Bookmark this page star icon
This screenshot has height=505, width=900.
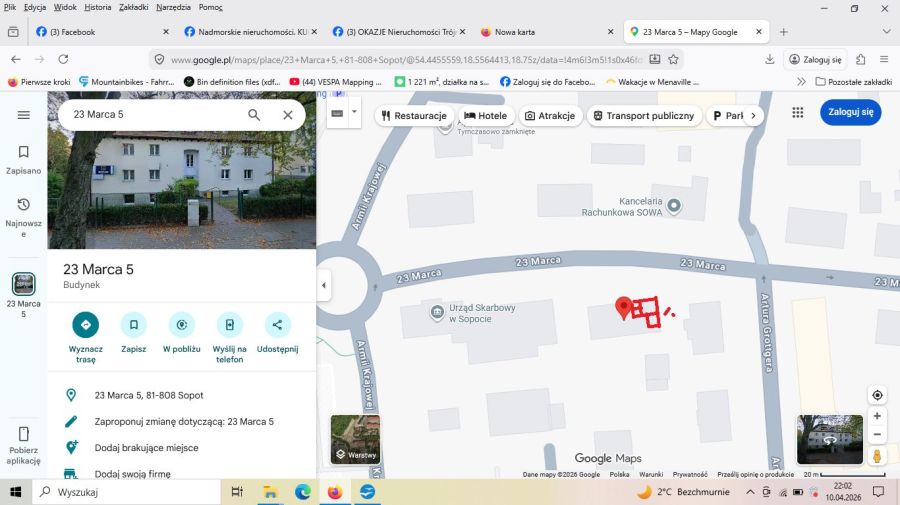click(x=673, y=59)
